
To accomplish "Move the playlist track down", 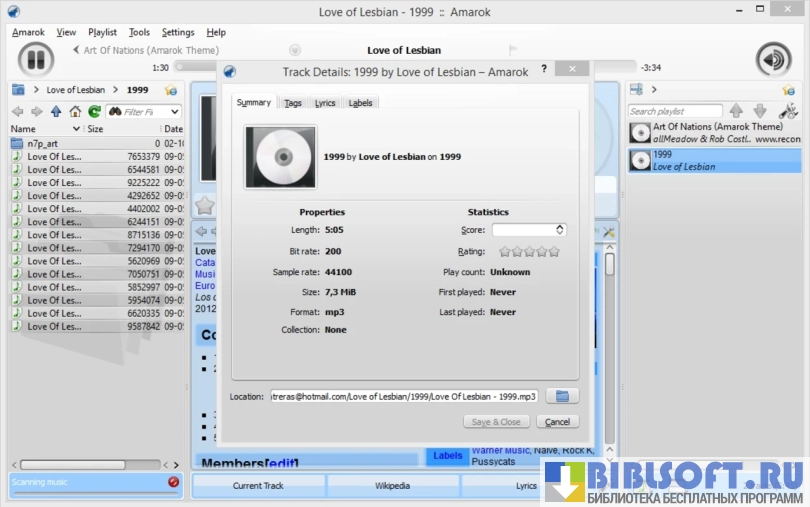I will [760, 111].
